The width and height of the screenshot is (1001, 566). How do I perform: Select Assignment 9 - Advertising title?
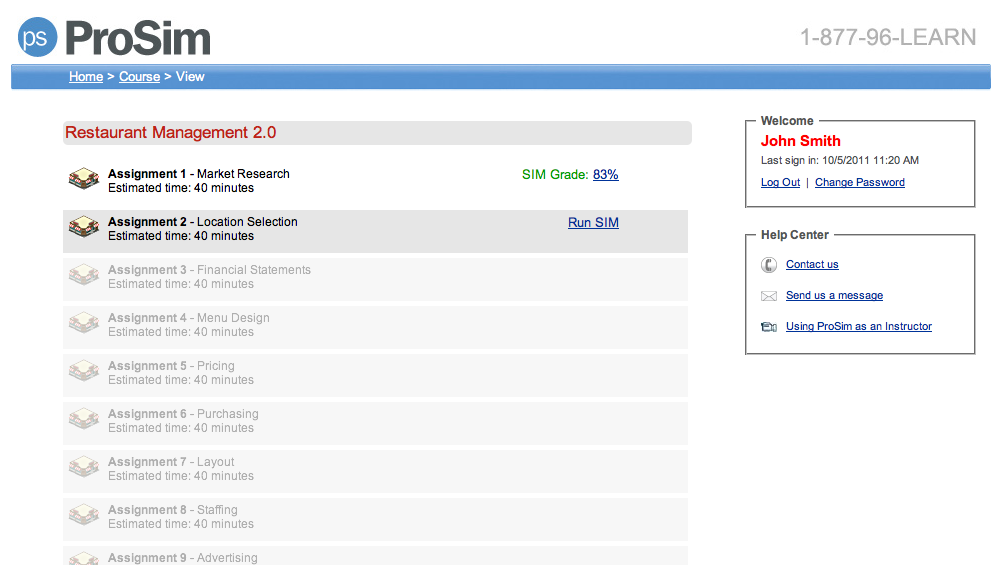[x=183, y=558]
